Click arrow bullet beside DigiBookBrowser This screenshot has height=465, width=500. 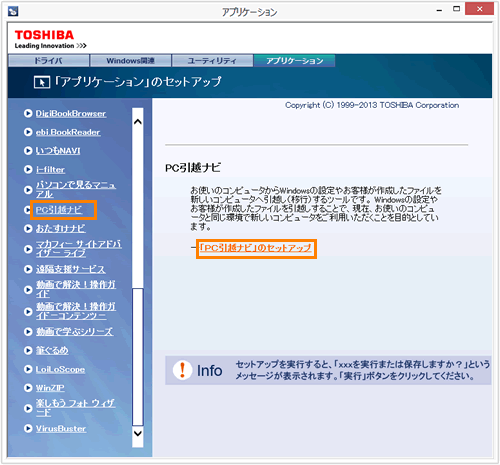[28, 114]
